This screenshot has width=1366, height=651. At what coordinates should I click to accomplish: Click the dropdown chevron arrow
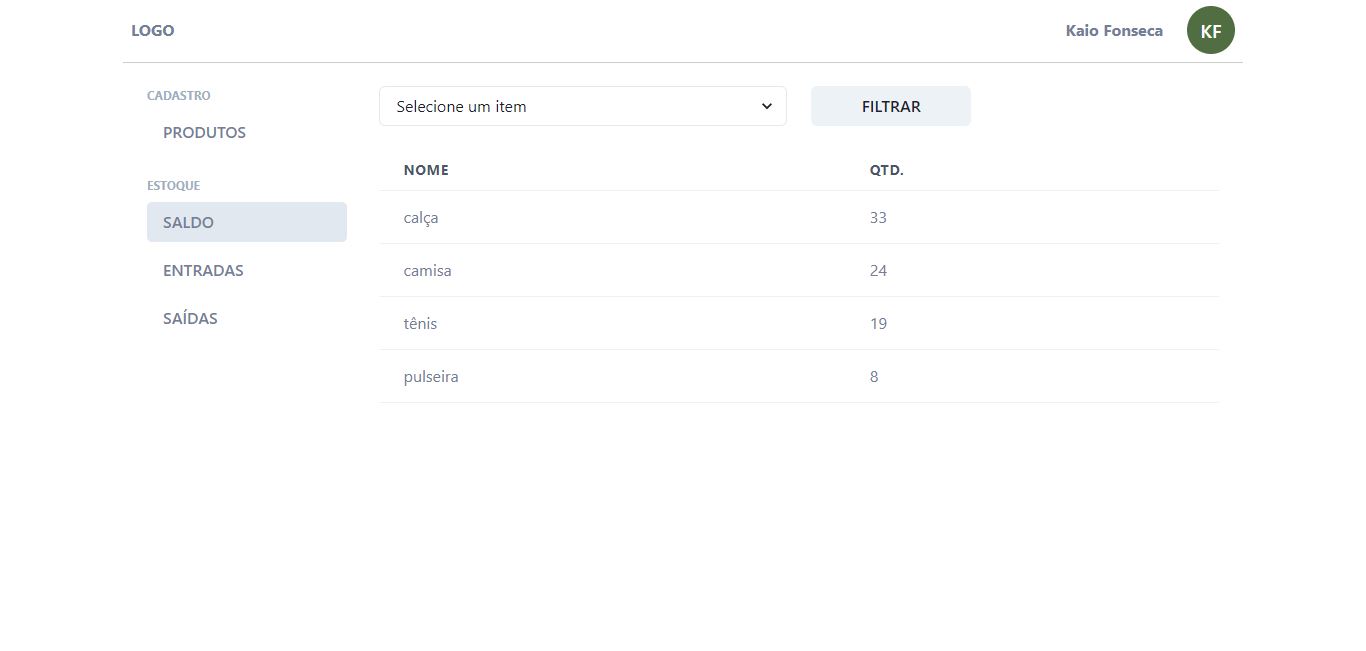pyautogui.click(x=766, y=106)
